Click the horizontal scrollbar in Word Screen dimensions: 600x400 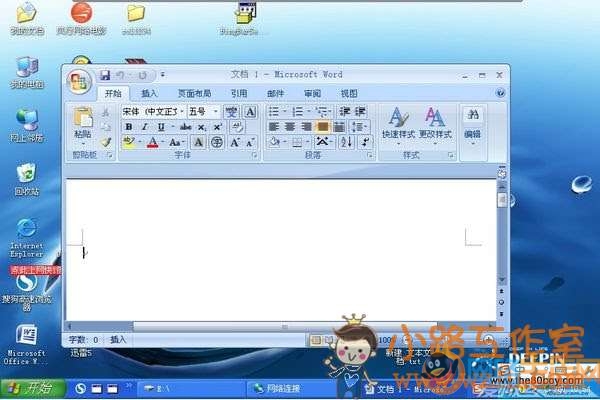click(285, 327)
